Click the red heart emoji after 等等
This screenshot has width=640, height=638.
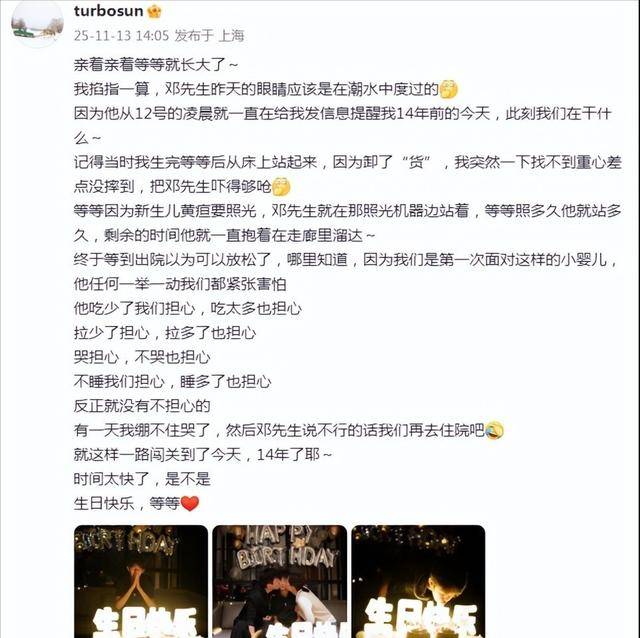pos(189,503)
